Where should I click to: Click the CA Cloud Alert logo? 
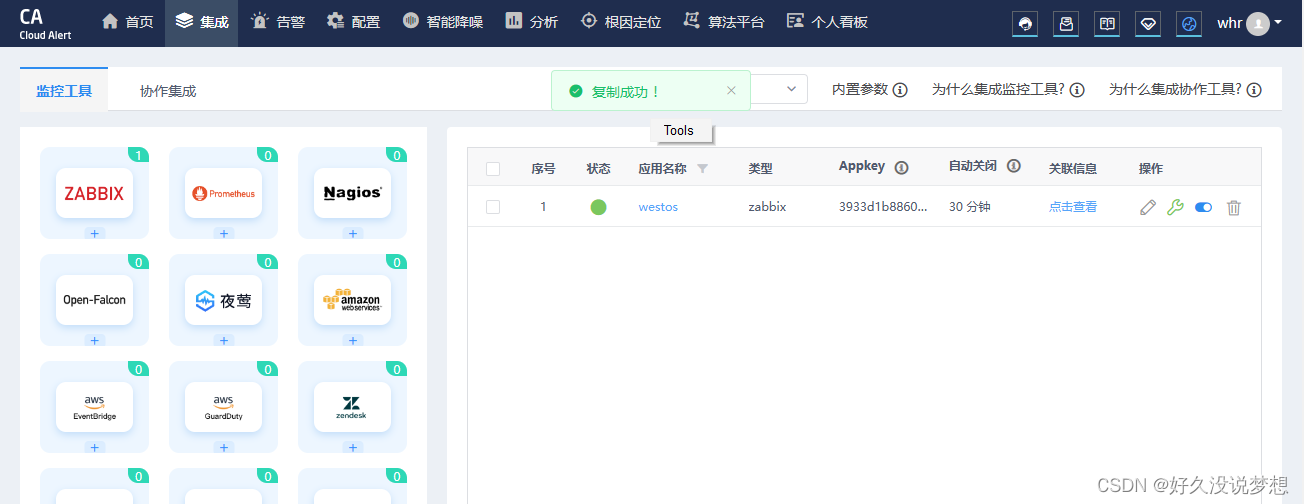(45, 23)
